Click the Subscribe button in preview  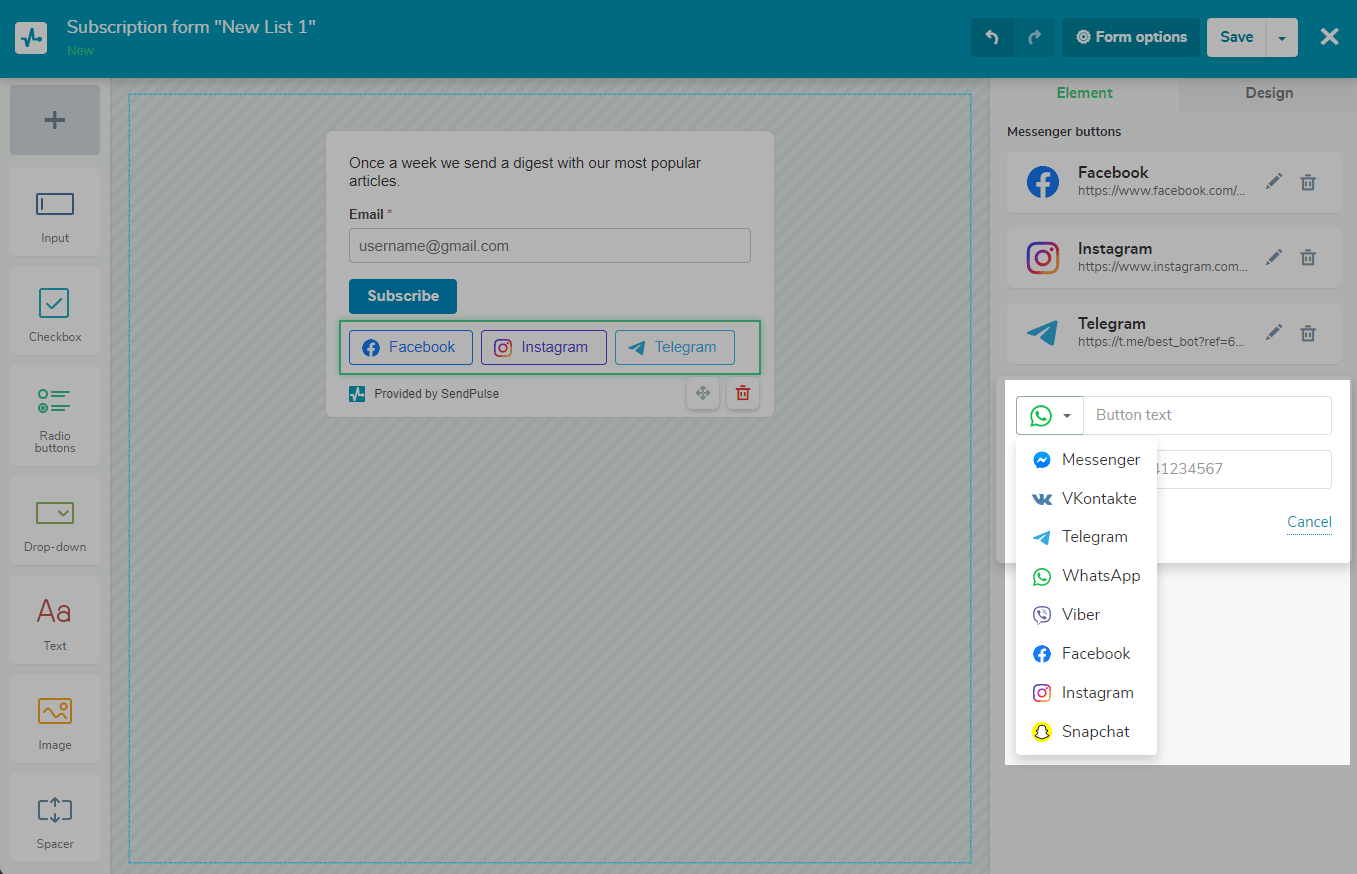[403, 296]
